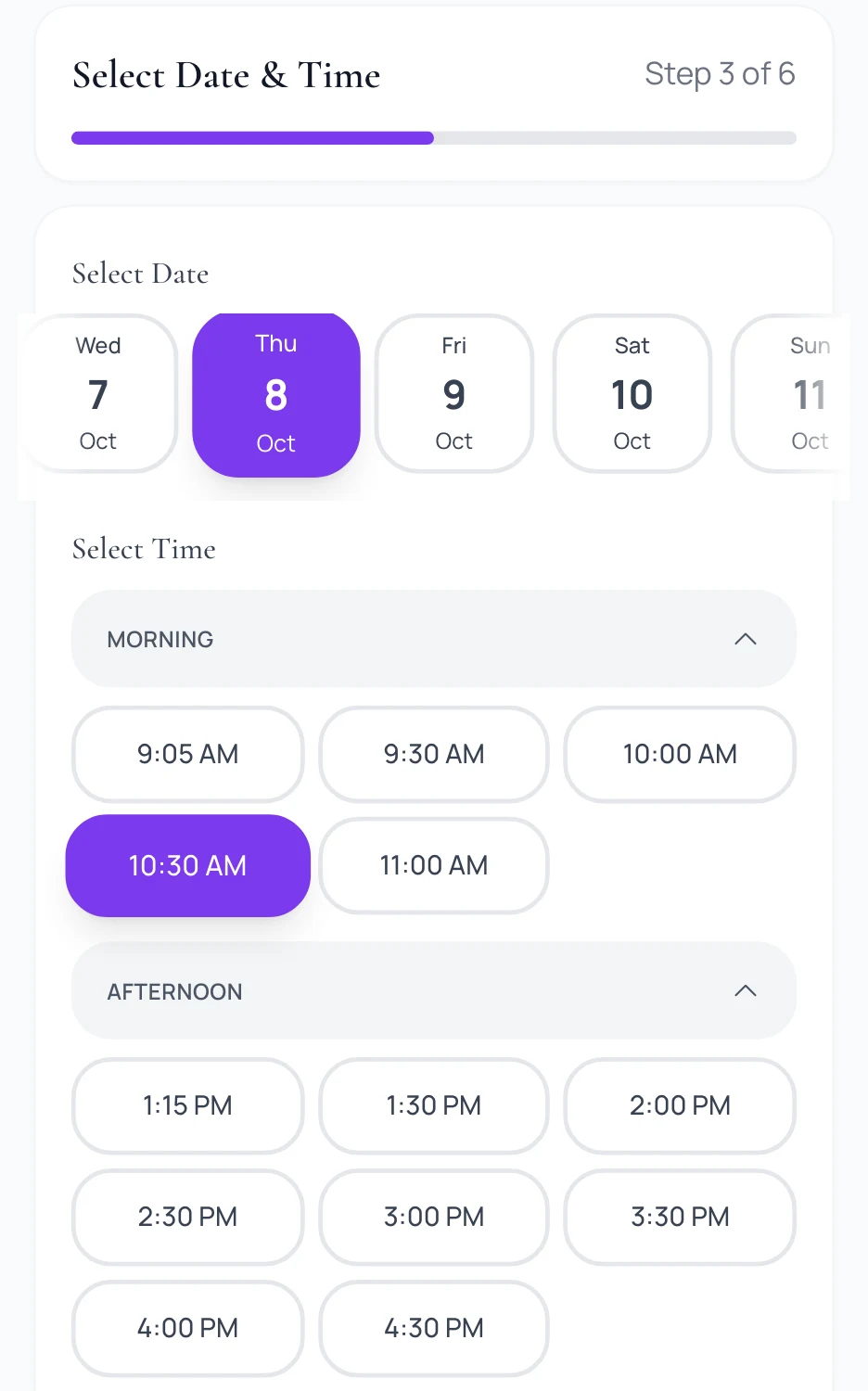Screen dimensions: 868x1391
Task: Collapse the Afternoon section chevron
Action: click(746, 990)
